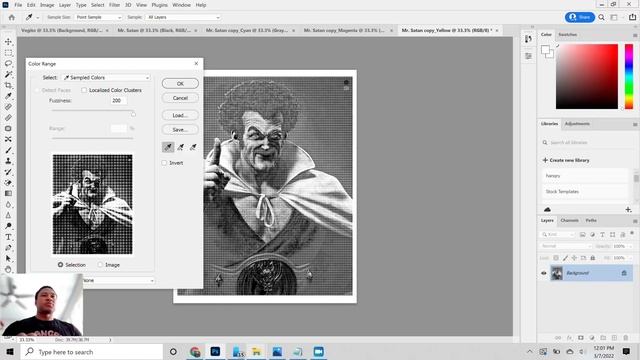Select the Magic Wand tool
This screenshot has height=360, width=640.
click(8, 74)
